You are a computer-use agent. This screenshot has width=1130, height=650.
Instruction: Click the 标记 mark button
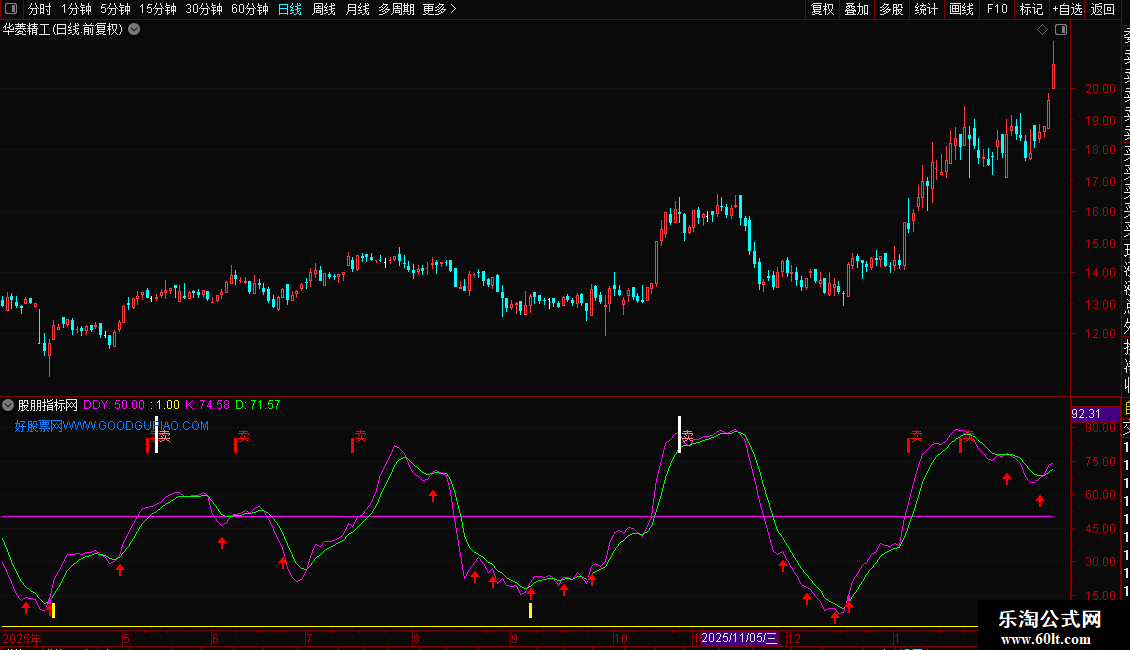1031,9
